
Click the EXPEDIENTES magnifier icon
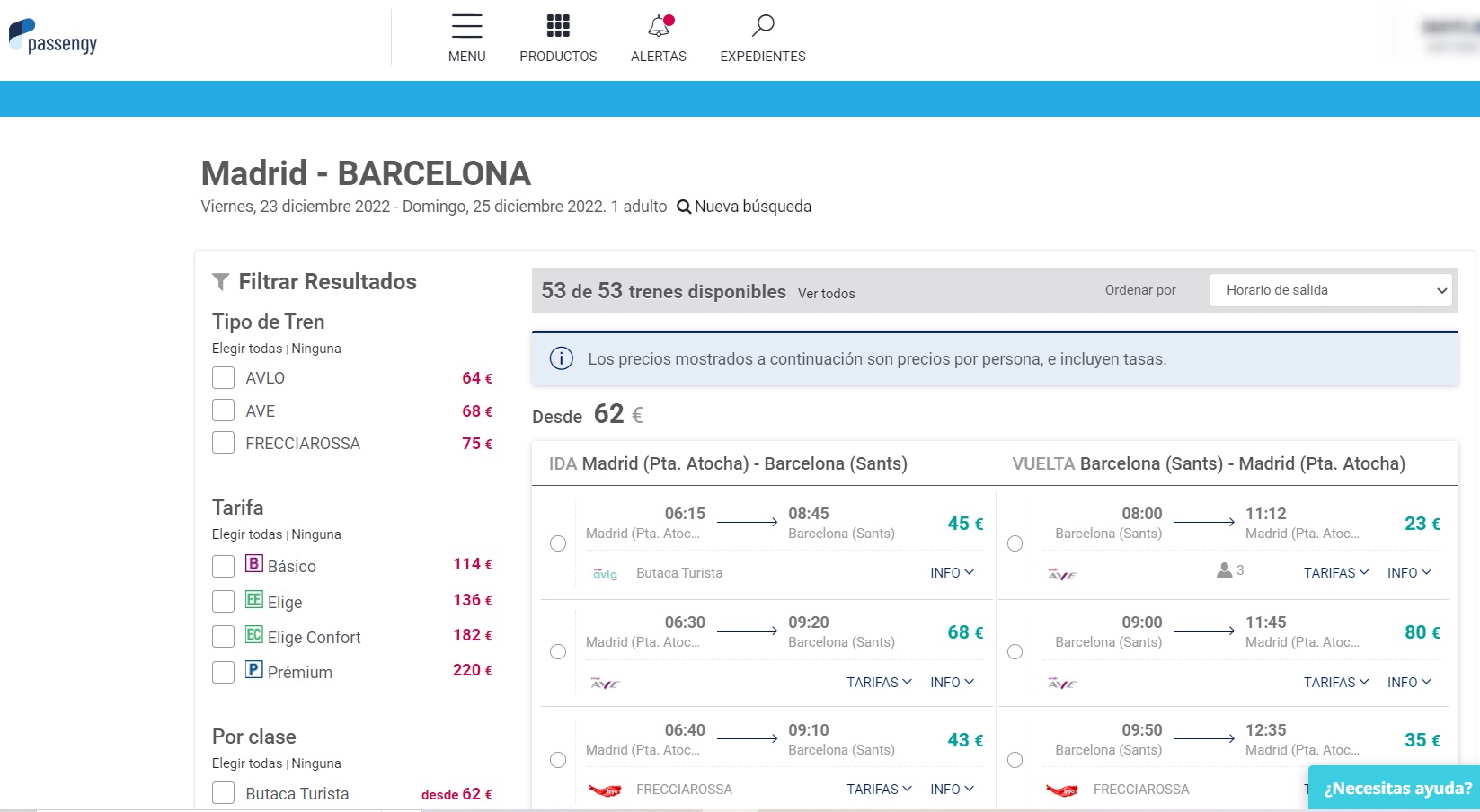pyautogui.click(x=763, y=26)
